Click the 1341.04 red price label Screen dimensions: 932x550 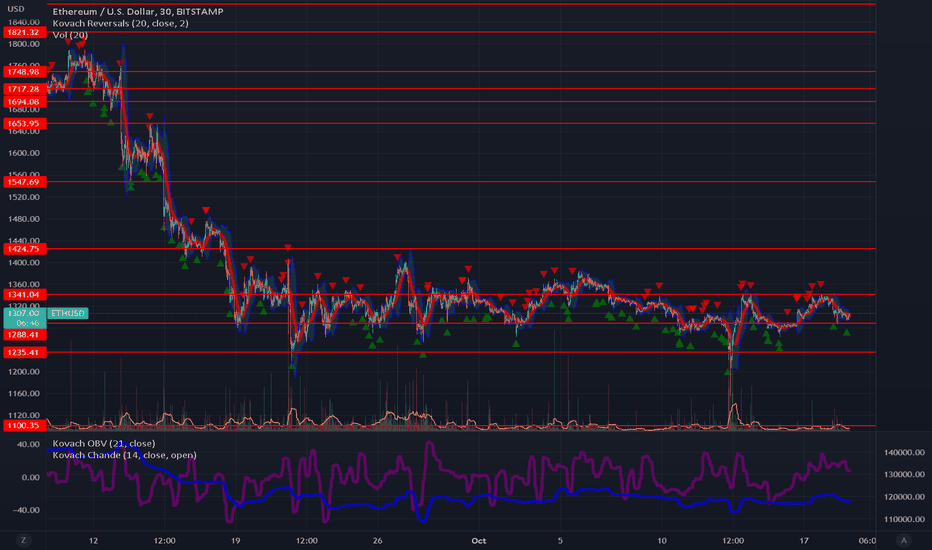[24, 295]
